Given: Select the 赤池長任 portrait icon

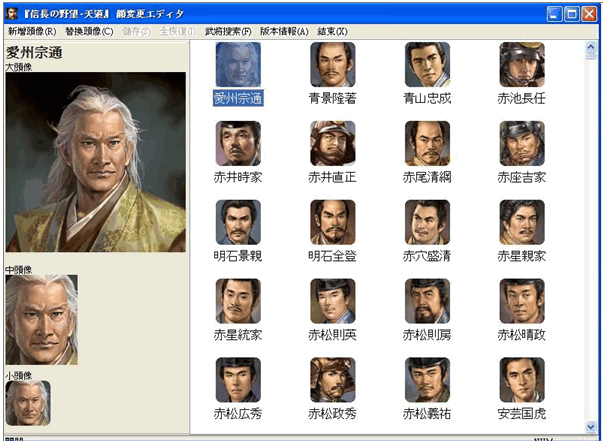Looking at the screenshot, I should 522,64.
